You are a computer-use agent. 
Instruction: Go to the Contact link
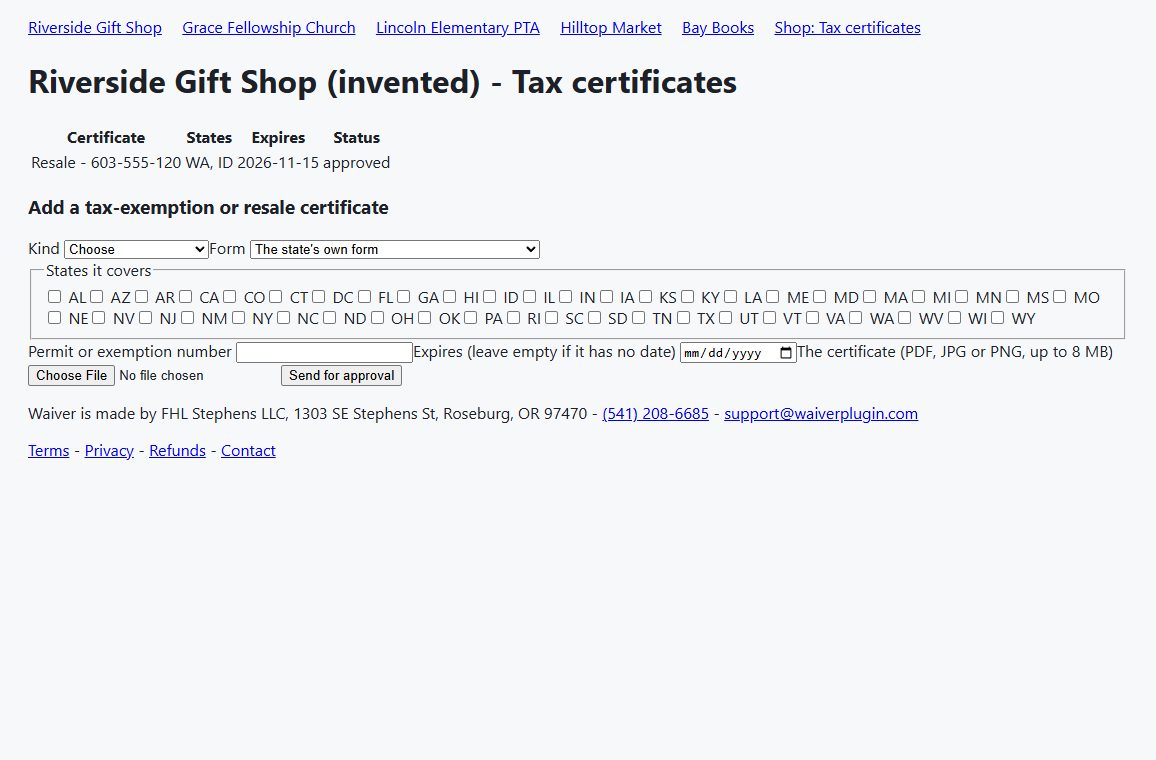248,450
